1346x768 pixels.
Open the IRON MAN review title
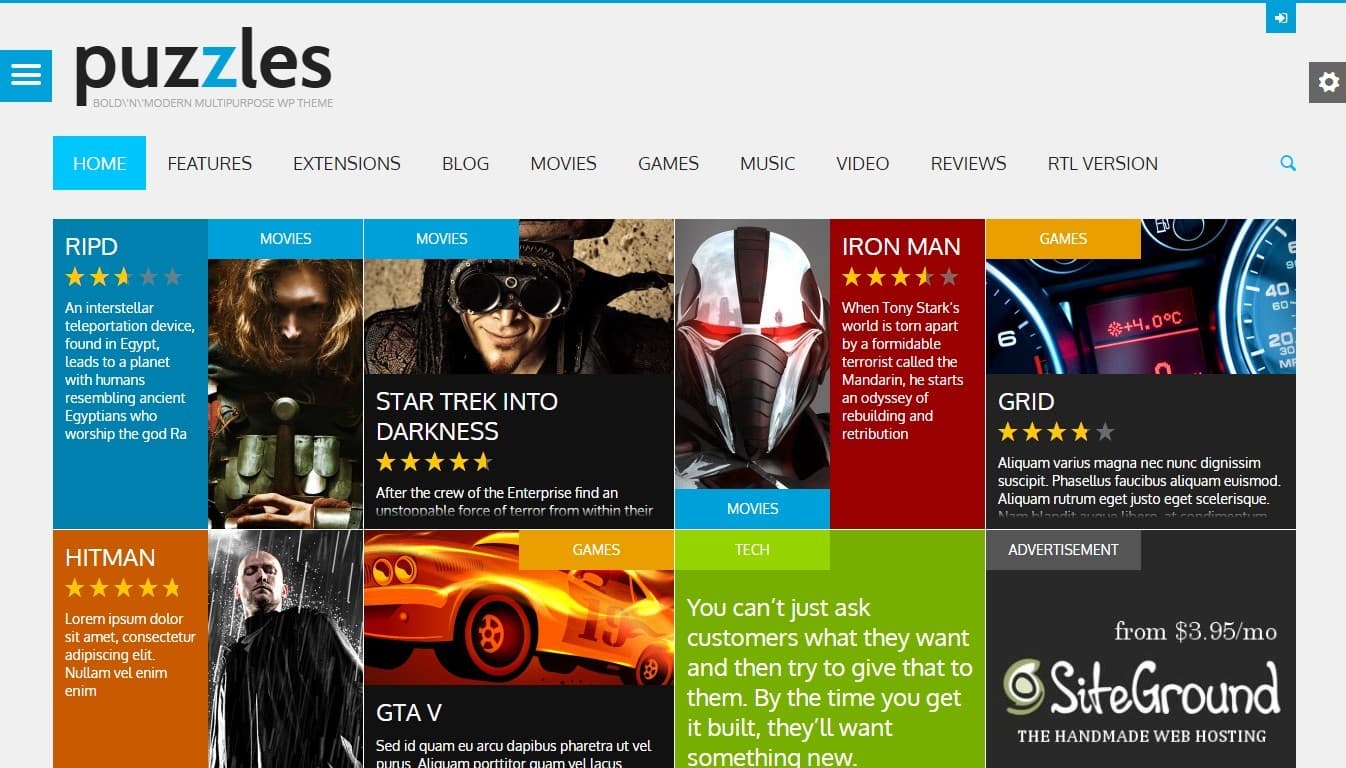[x=901, y=246]
